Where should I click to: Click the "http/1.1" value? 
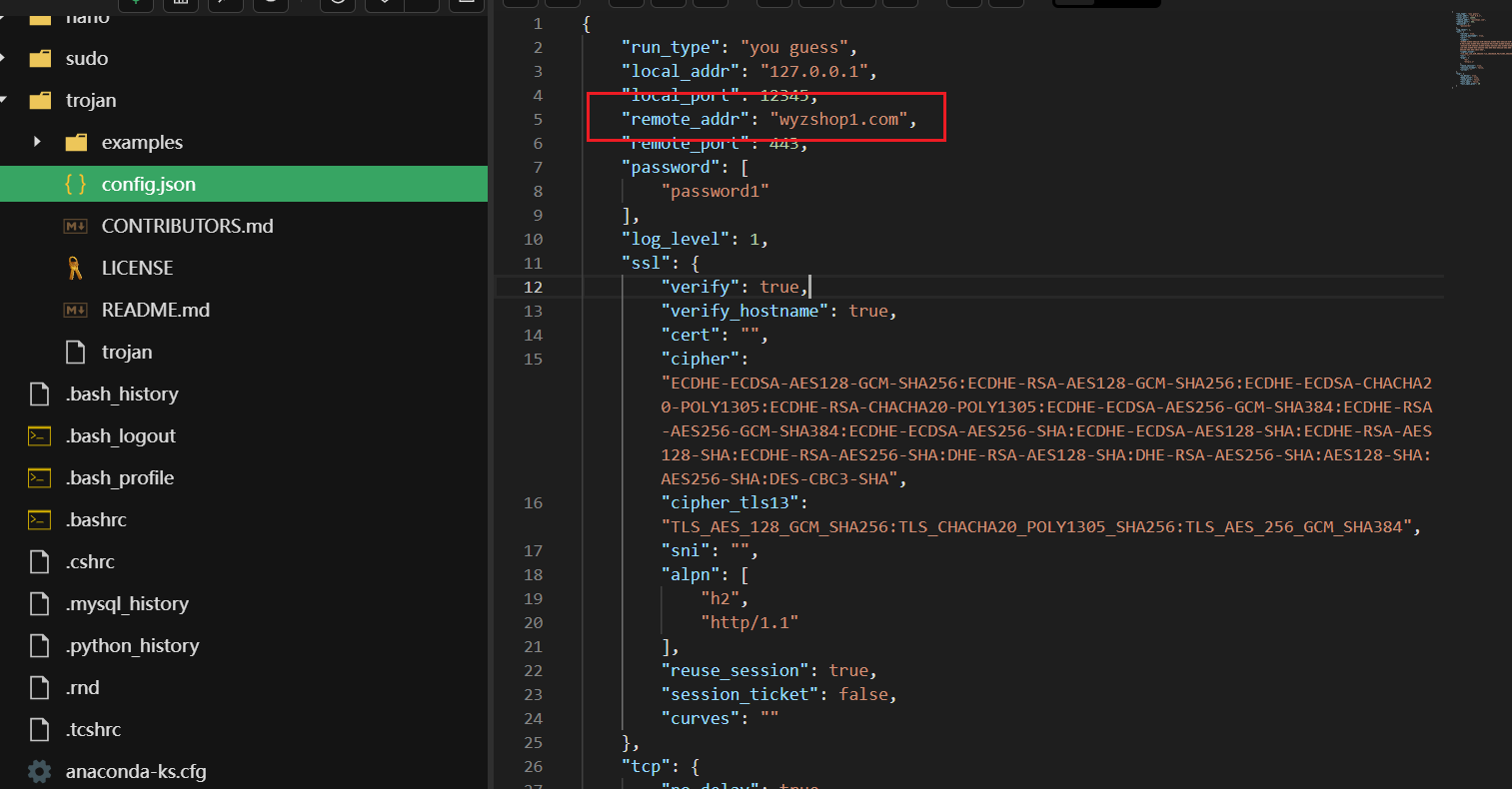point(750,622)
